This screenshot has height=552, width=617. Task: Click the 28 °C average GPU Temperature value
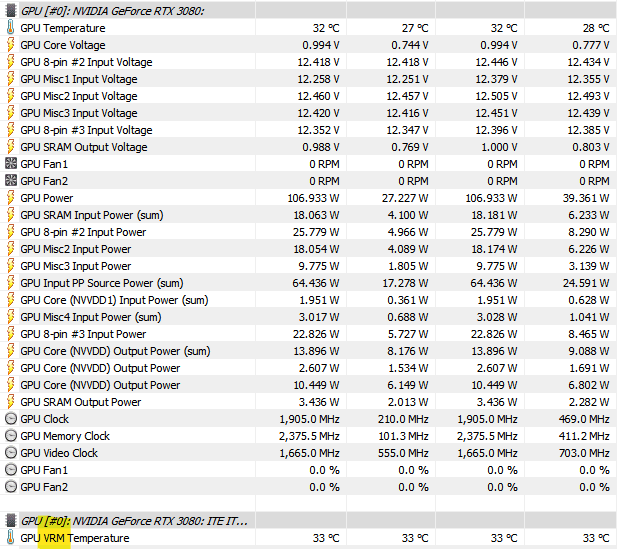point(596,28)
